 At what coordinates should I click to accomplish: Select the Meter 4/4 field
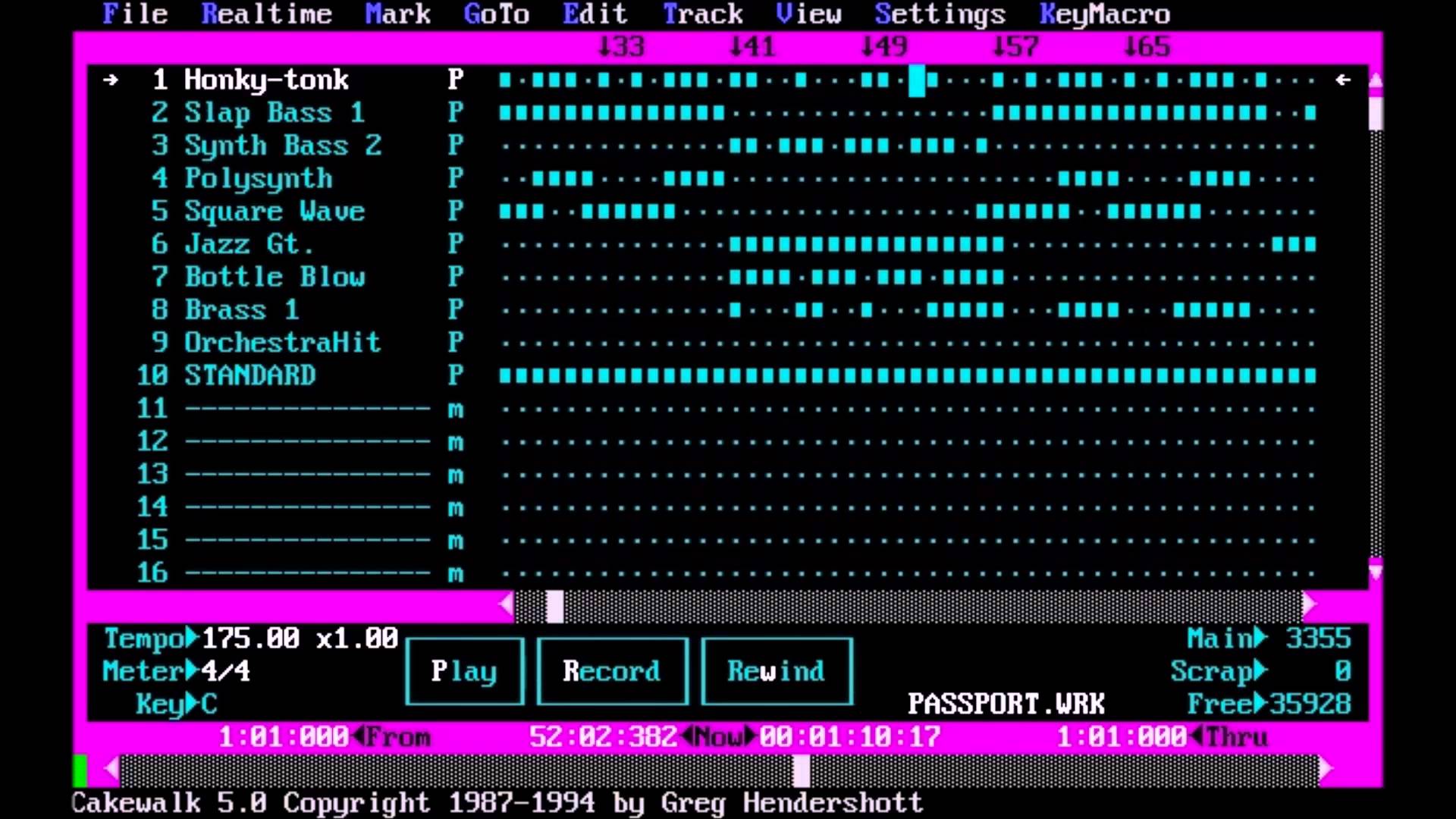click(x=226, y=671)
